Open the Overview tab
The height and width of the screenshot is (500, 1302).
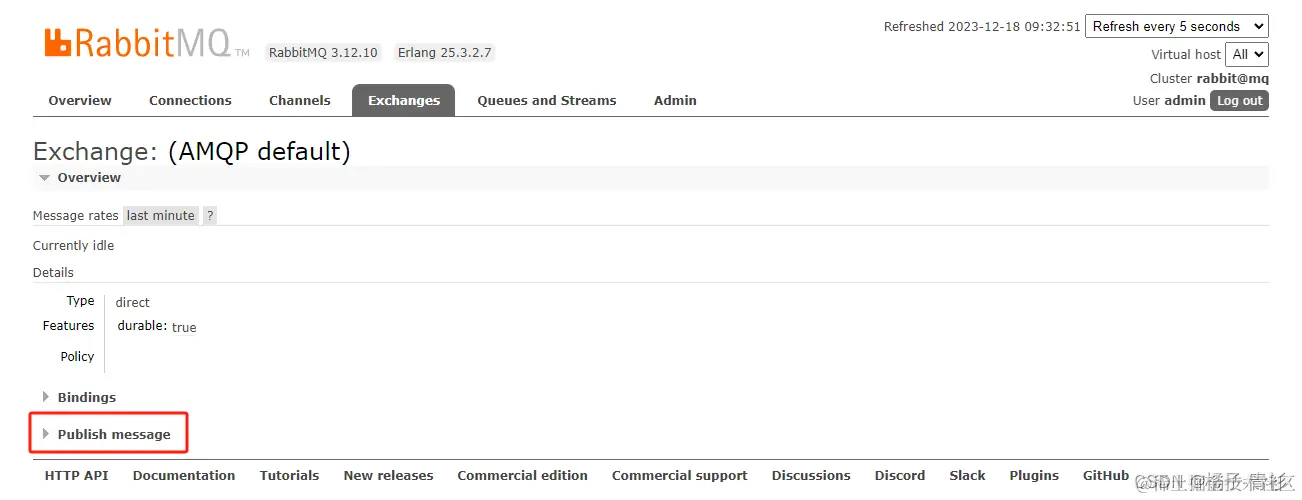coord(80,100)
